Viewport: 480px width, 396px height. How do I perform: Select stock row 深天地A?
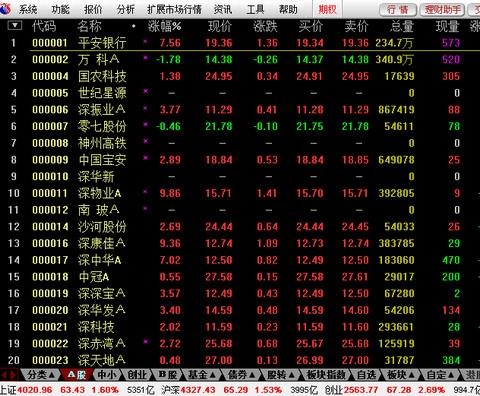pyautogui.click(x=240, y=360)
